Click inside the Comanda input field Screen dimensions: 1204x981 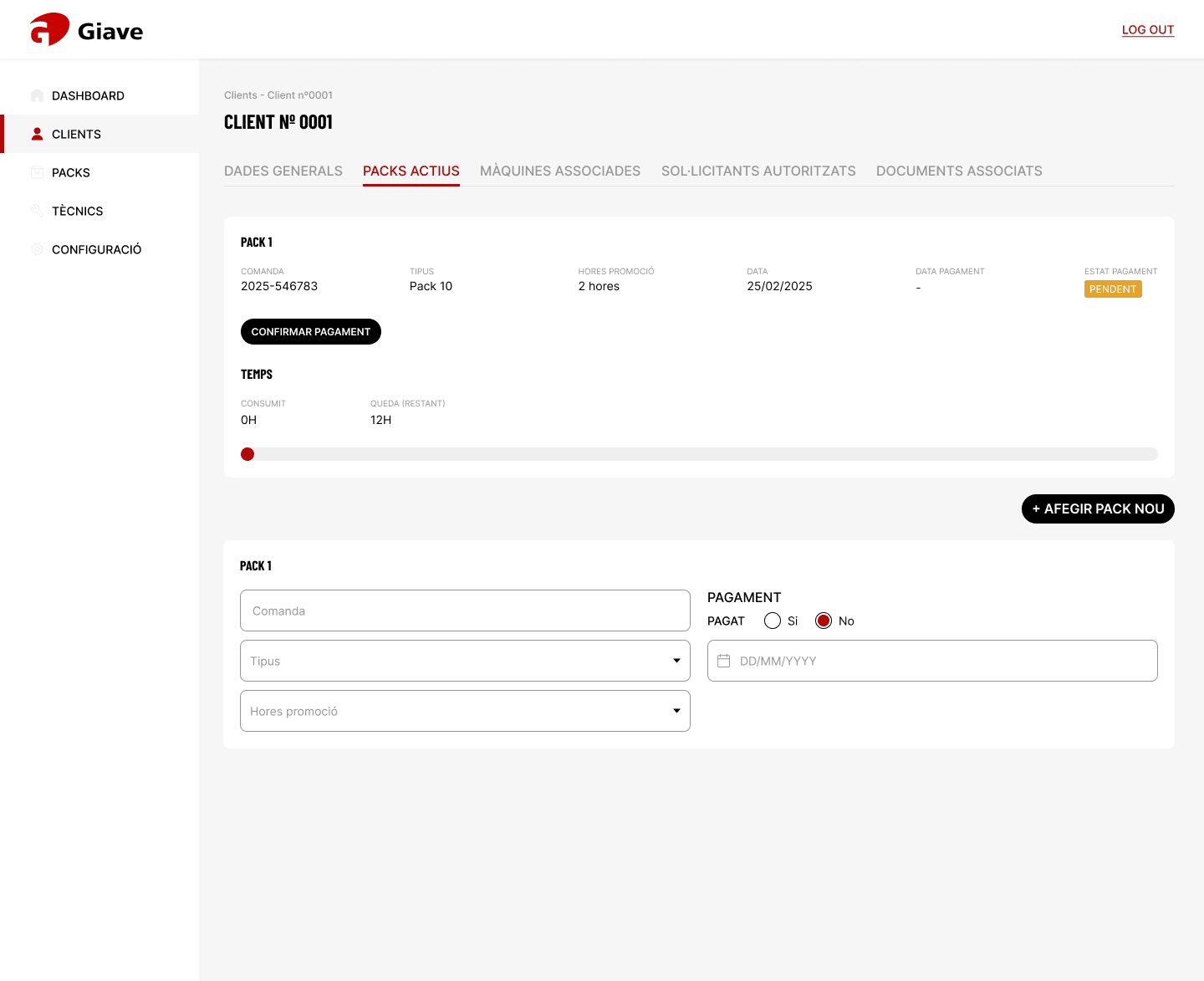(465, 611)
